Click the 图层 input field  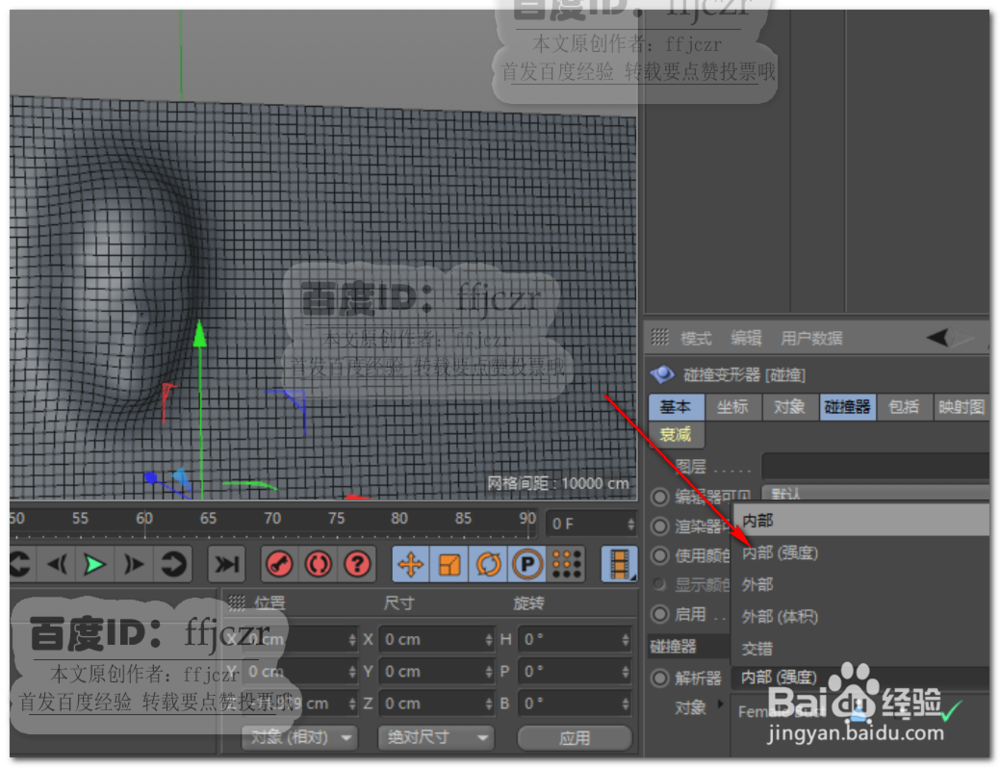pyautogui.click(x=876, y=466)
